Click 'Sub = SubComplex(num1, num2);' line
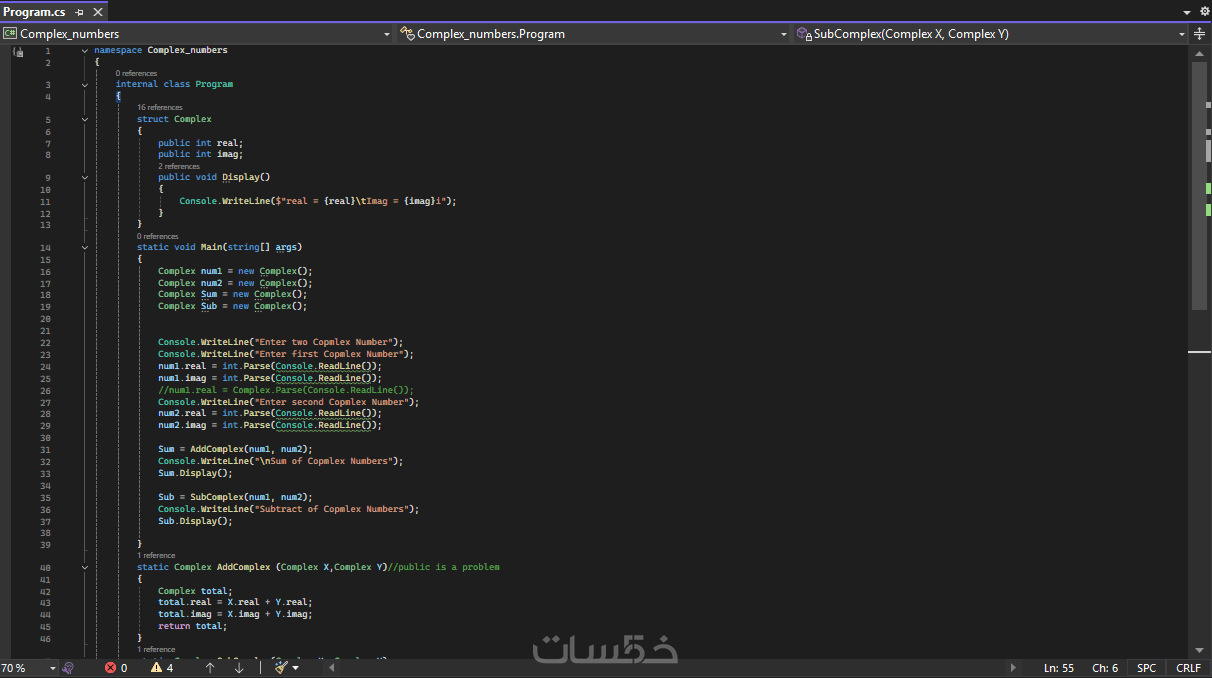The width and height of the screenshot is (1212, 678). [235, 497]
